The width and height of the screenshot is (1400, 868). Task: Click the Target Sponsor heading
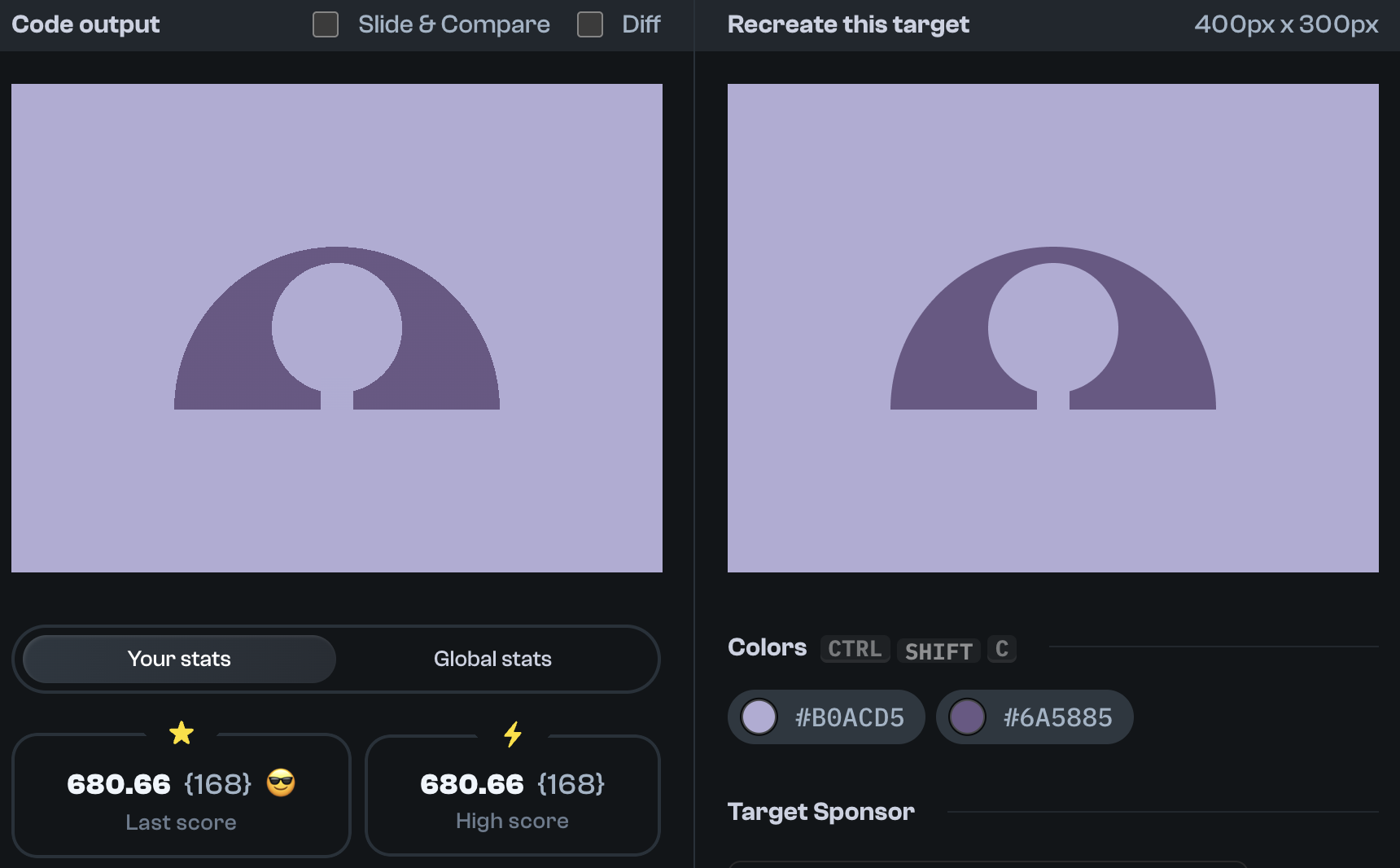[821, 811]
